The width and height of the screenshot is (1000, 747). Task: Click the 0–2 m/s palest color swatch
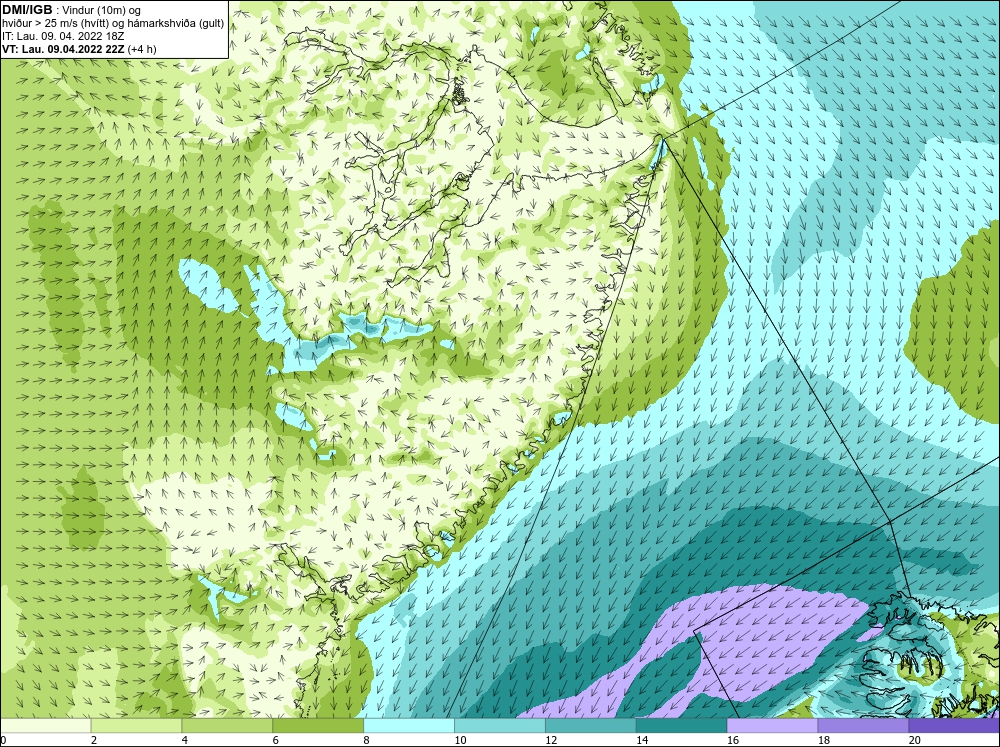pos(45,725)
